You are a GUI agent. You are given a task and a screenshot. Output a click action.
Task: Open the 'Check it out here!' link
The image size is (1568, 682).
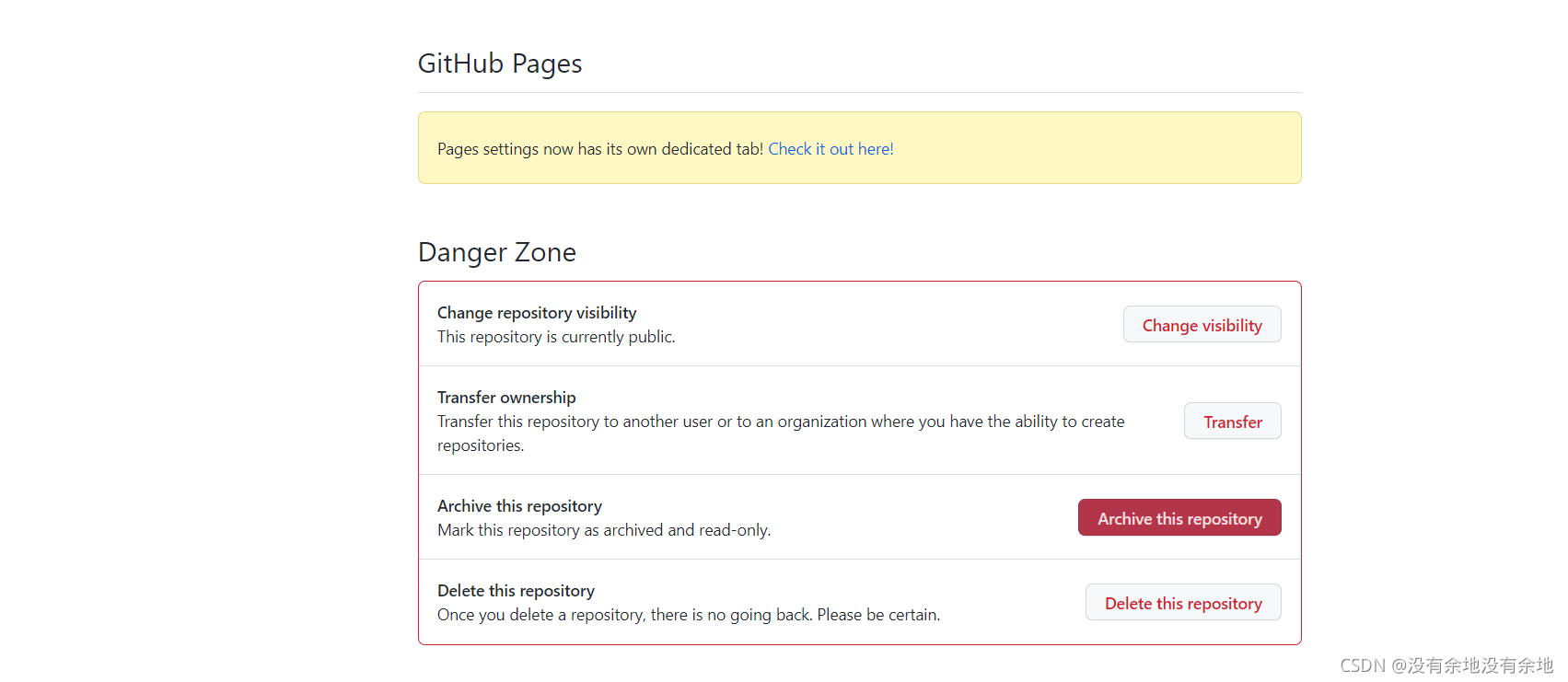coord(830,149)
